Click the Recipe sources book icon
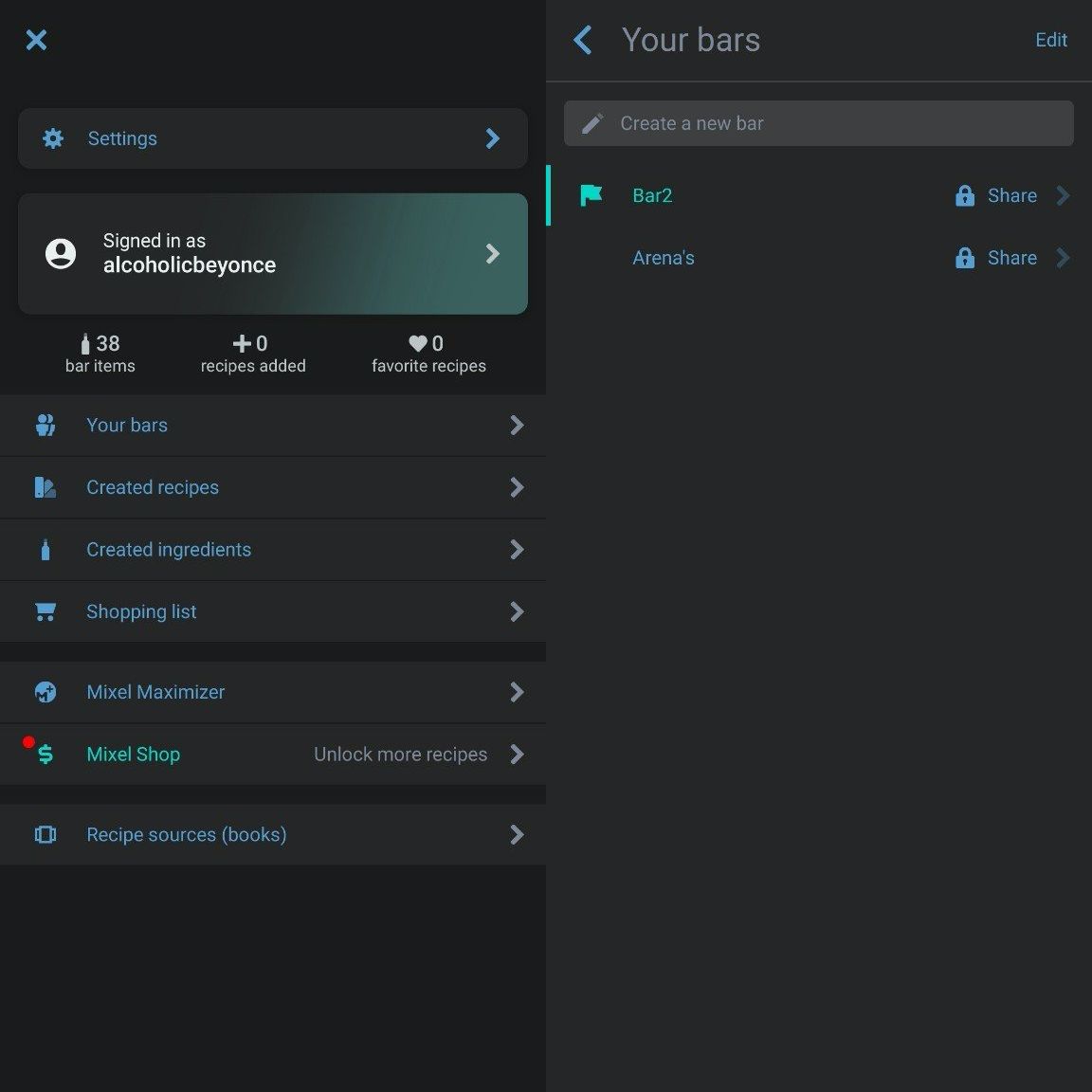Viewport: 1092px width, 1092px height. (45, 835)
